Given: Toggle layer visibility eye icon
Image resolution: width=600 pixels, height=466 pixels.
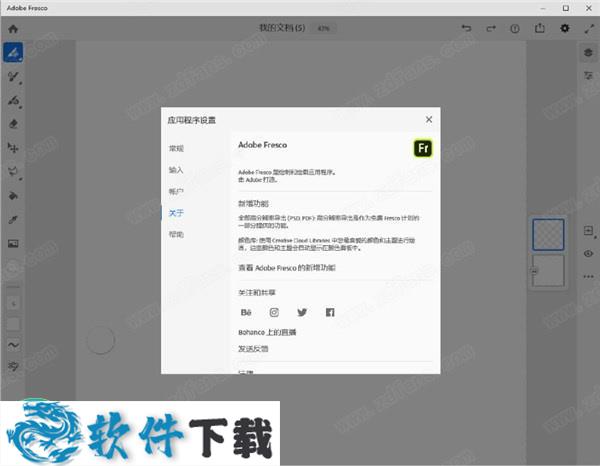Looking at the screenshot, I should tap(588, 254).
